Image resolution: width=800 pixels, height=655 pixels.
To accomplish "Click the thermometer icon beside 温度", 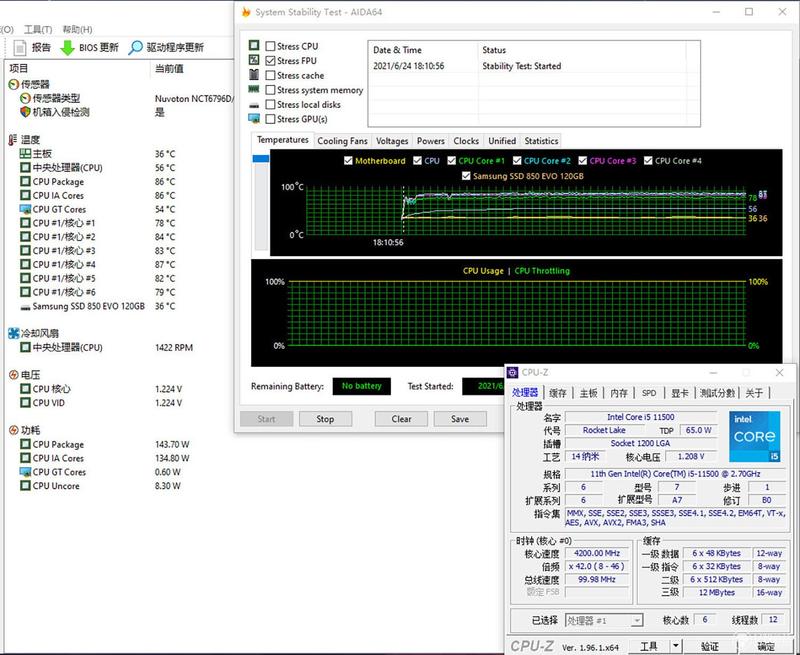I will 13,140.
